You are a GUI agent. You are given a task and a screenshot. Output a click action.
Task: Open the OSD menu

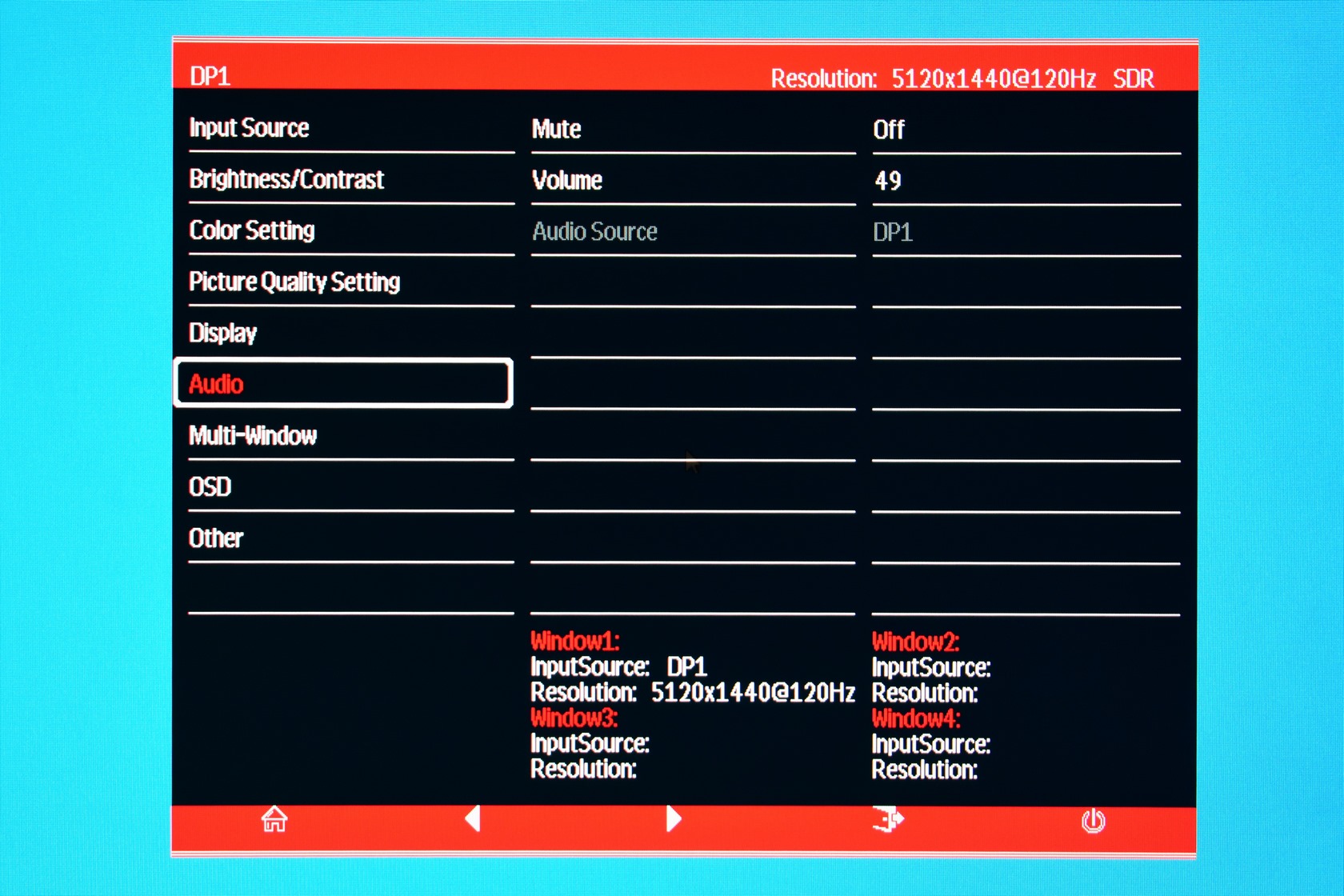pyautogui.click(x=210, y=486)
